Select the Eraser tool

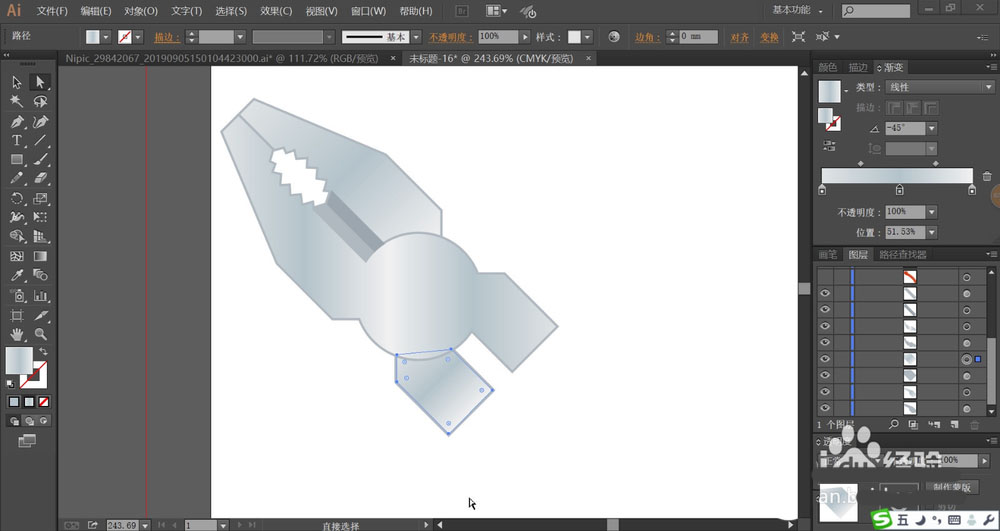click(40, 178)
